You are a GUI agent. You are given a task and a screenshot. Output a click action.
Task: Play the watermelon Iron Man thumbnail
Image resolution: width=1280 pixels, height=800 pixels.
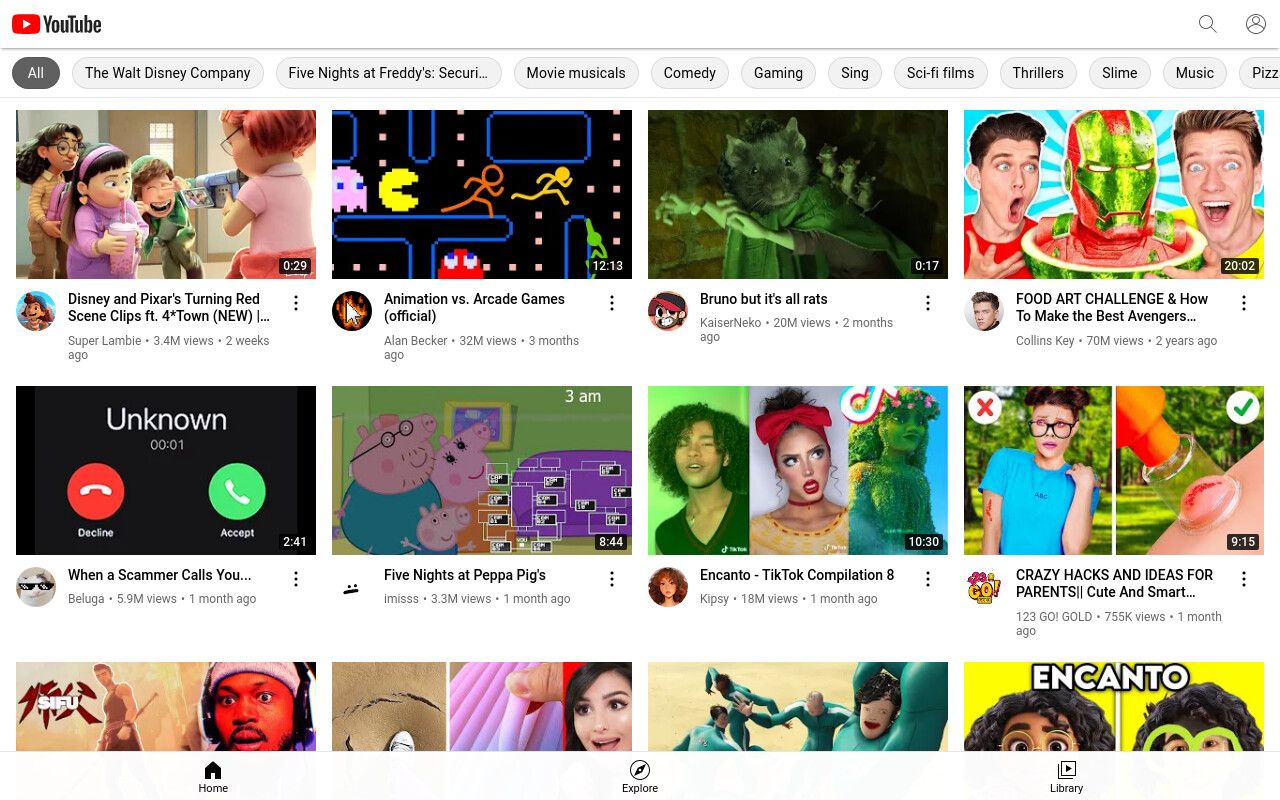[1114, 194]
